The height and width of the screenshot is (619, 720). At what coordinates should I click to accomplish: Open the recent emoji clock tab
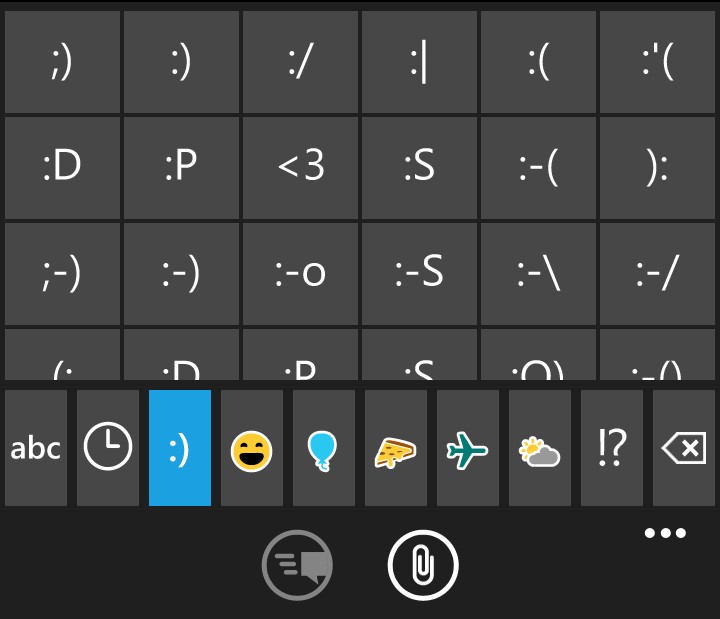[x=108, y=448]
